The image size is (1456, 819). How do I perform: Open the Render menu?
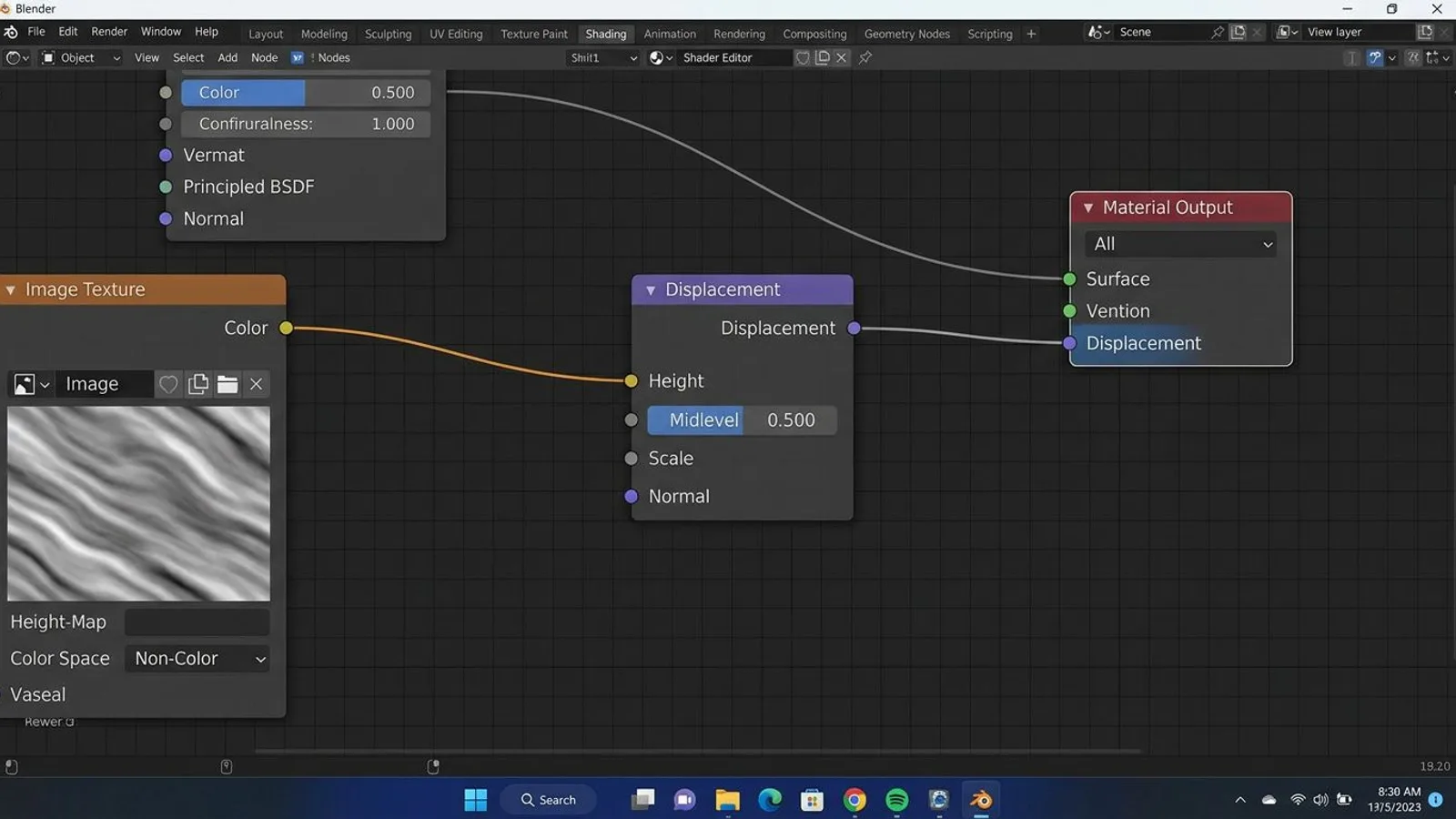pyautogui.click(x=109, y=32)
